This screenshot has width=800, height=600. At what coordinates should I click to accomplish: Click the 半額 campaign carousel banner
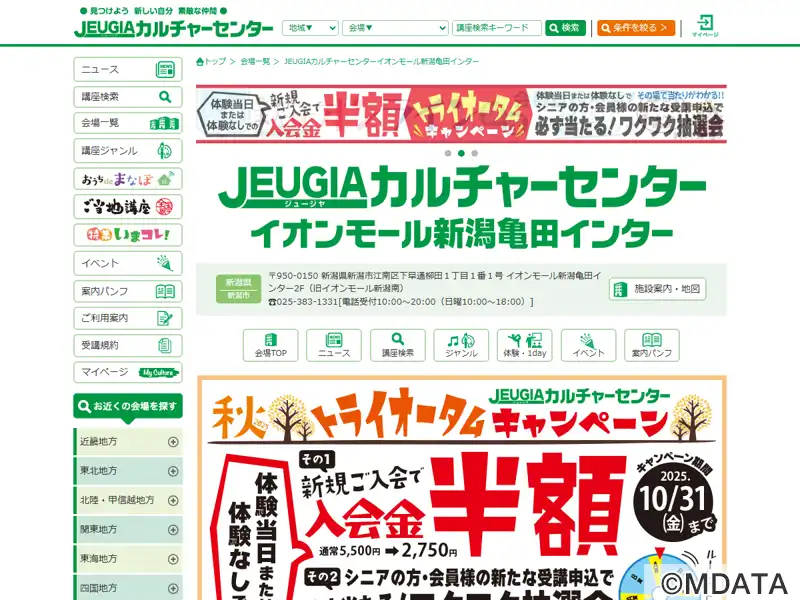pyautogui.click(x=461, y=114)
